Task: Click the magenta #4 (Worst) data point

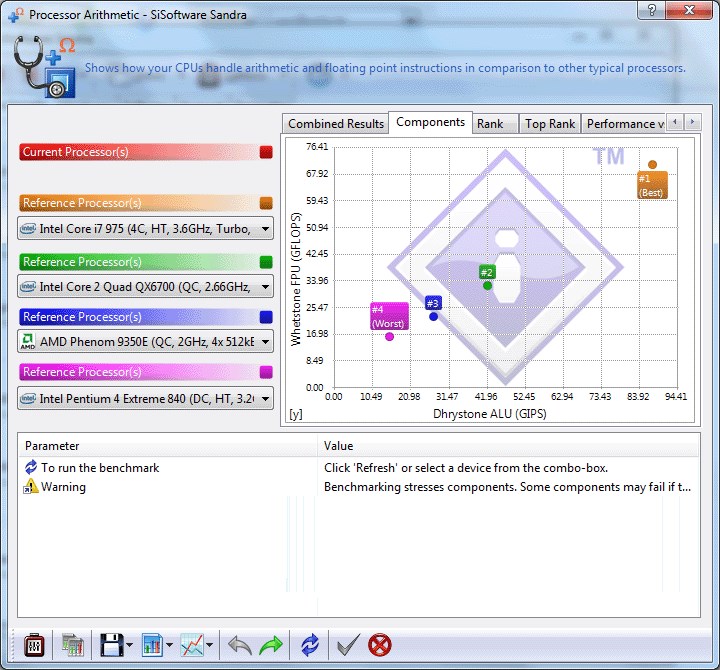Action: click(389, 337)
